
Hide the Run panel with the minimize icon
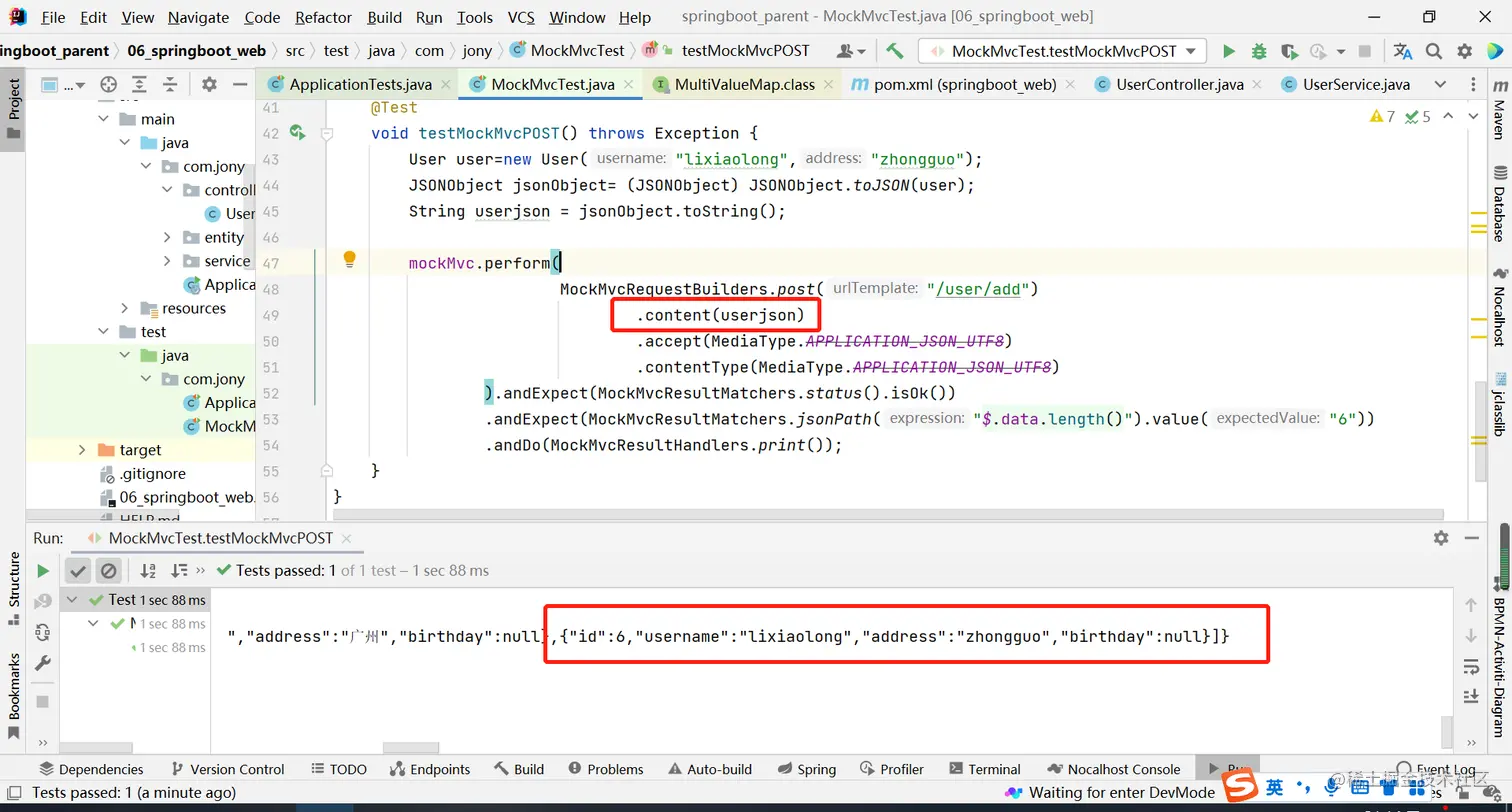[x=1471, y=538]
